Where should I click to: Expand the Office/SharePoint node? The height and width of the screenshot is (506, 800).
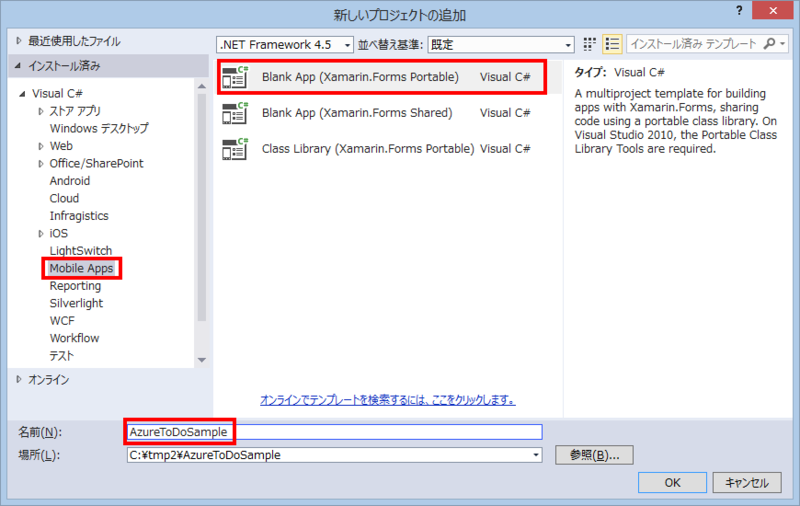pos(41,164)
